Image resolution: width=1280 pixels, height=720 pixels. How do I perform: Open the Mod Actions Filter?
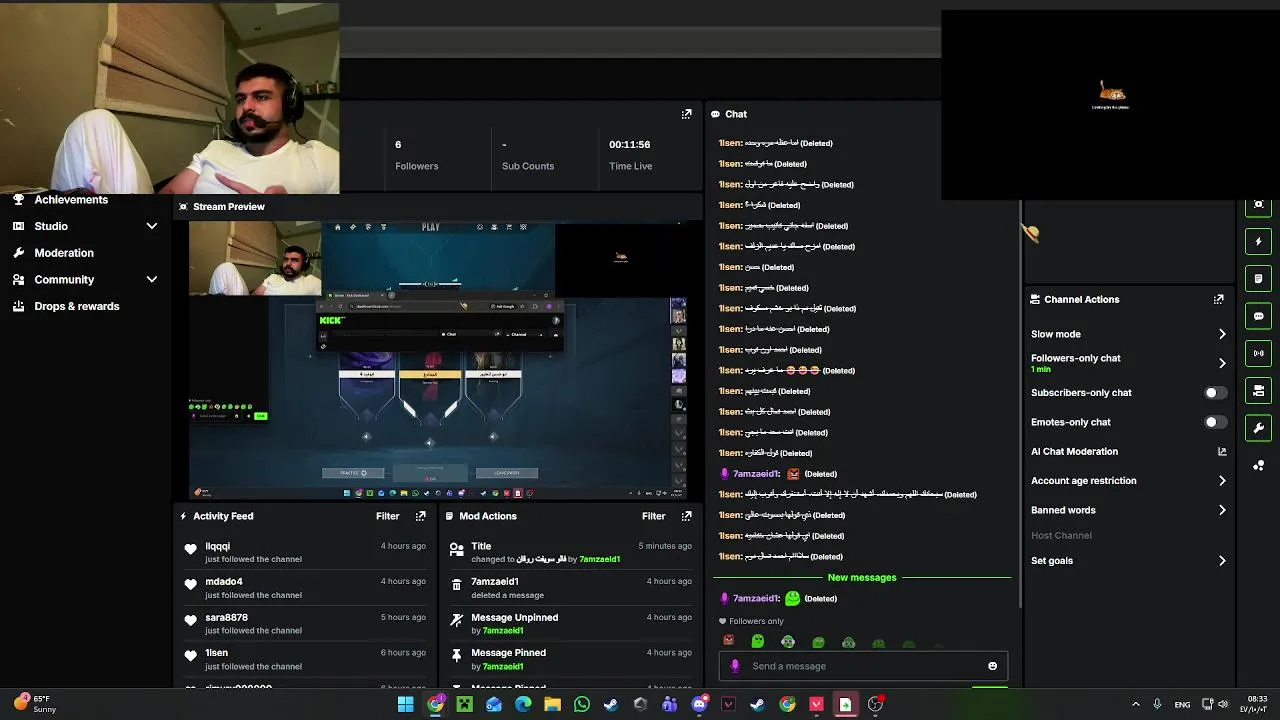pyautogui.click(x=653, y=516)
